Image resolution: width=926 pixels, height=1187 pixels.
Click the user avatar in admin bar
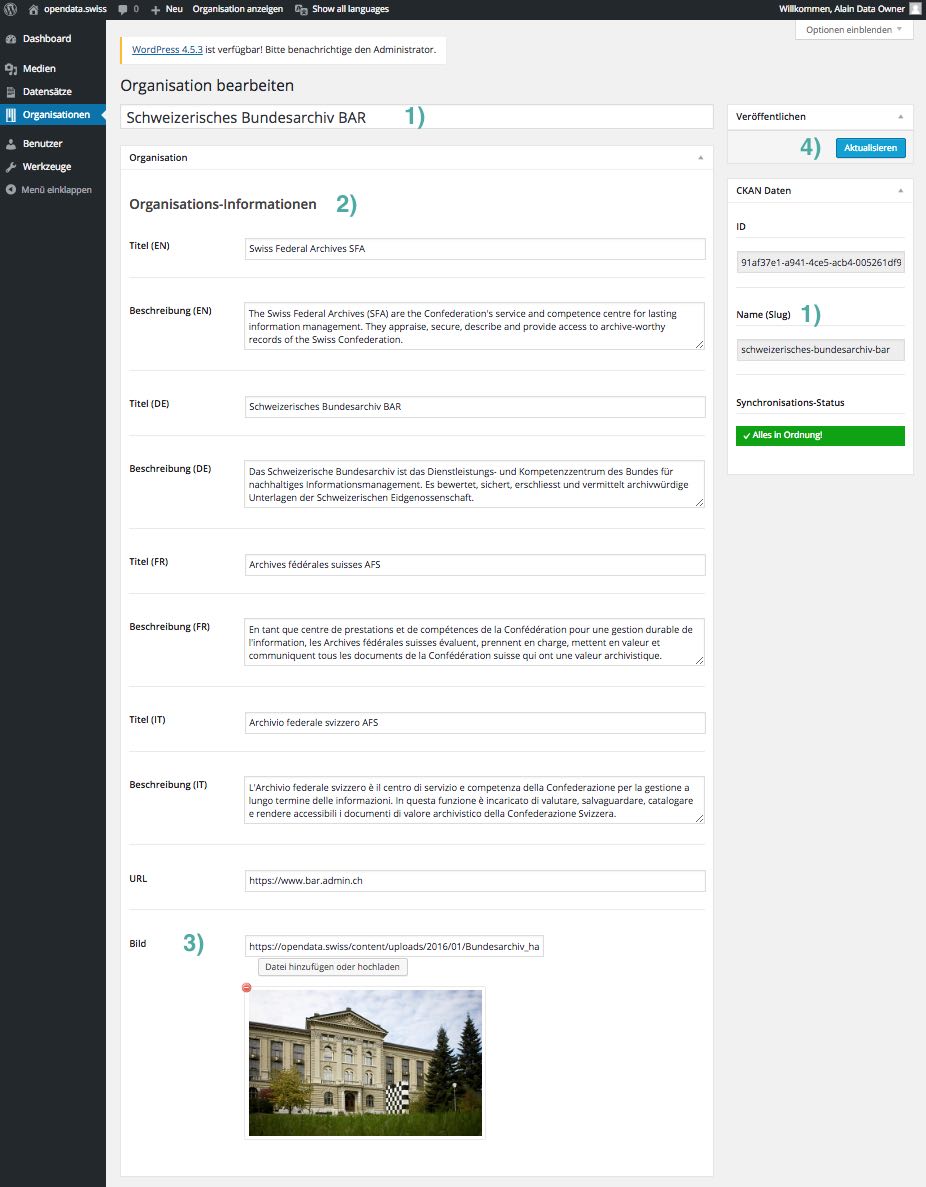(x=914, y=9)
